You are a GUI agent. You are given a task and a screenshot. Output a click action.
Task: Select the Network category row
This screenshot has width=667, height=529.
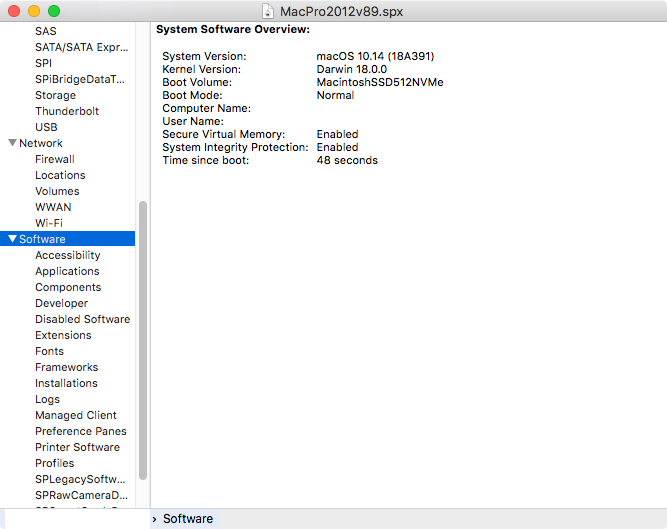(x=68, y=143)
